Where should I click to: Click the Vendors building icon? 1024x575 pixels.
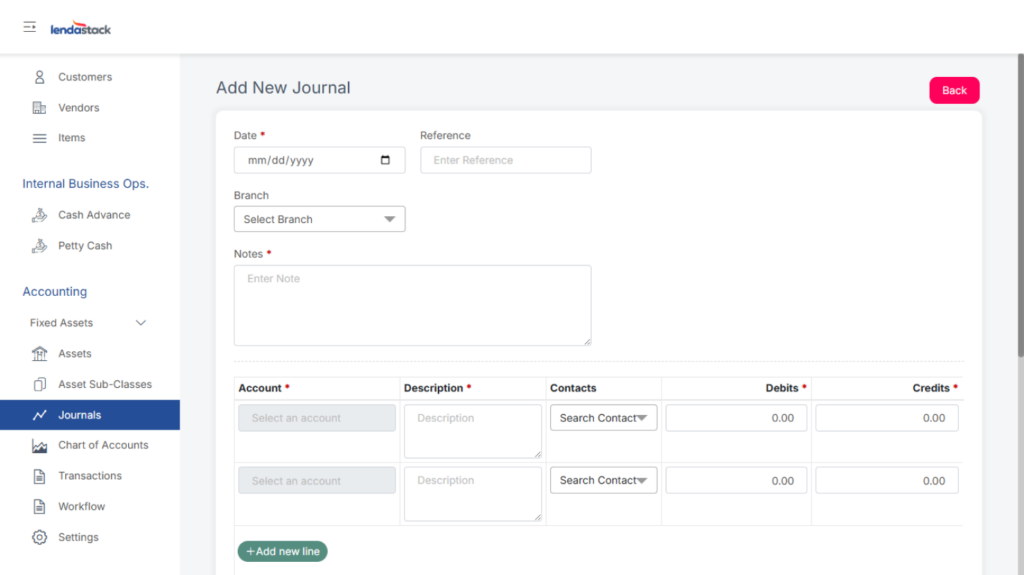(x=40, y=108)
